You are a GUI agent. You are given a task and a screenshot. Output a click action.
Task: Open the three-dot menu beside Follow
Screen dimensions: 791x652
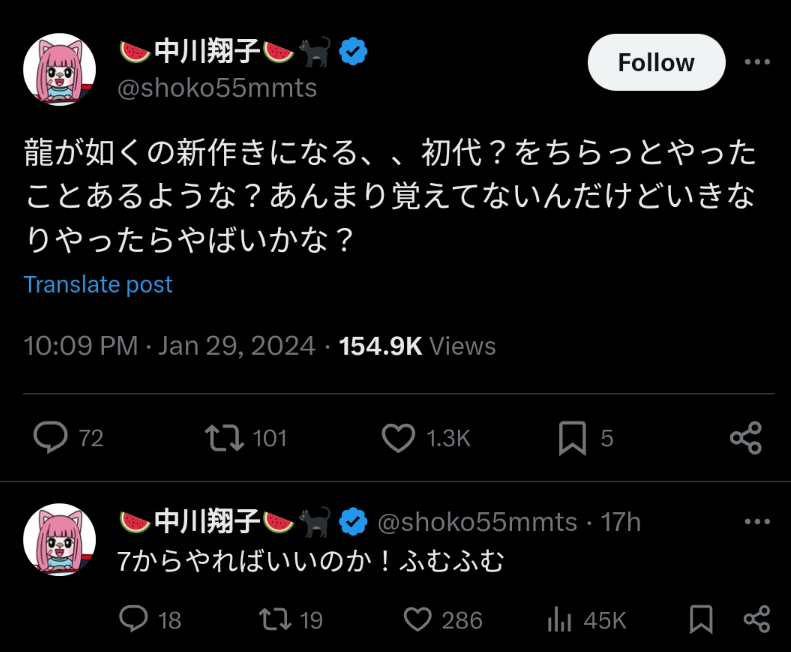click(x=757, y=62)
